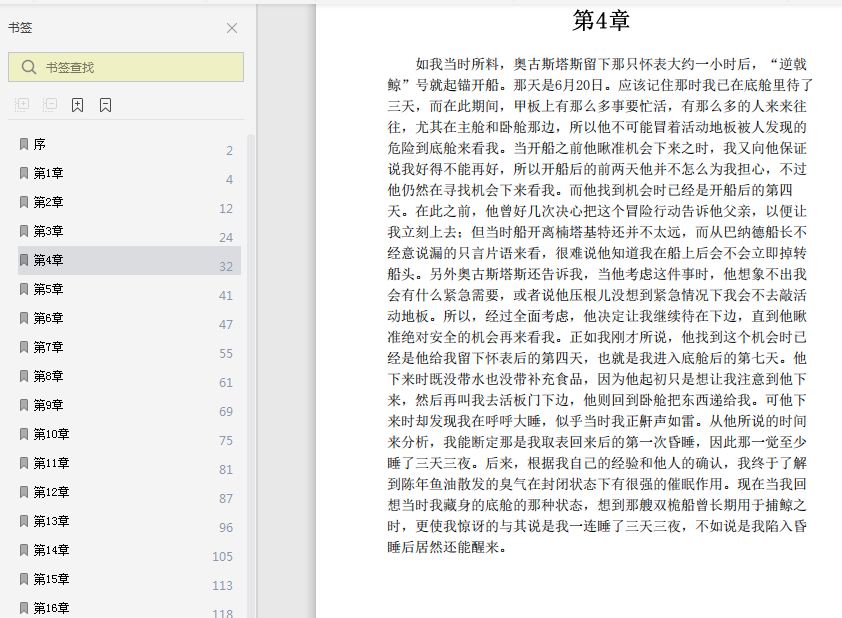
Task: Select the 第13章 bookmark
Action: click(129, 521)
